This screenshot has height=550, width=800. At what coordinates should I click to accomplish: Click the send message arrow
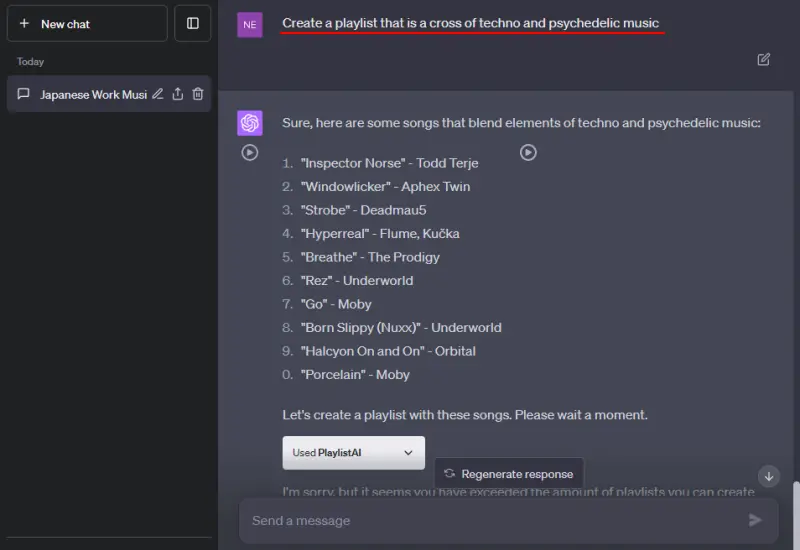click(x=755, y=520)
